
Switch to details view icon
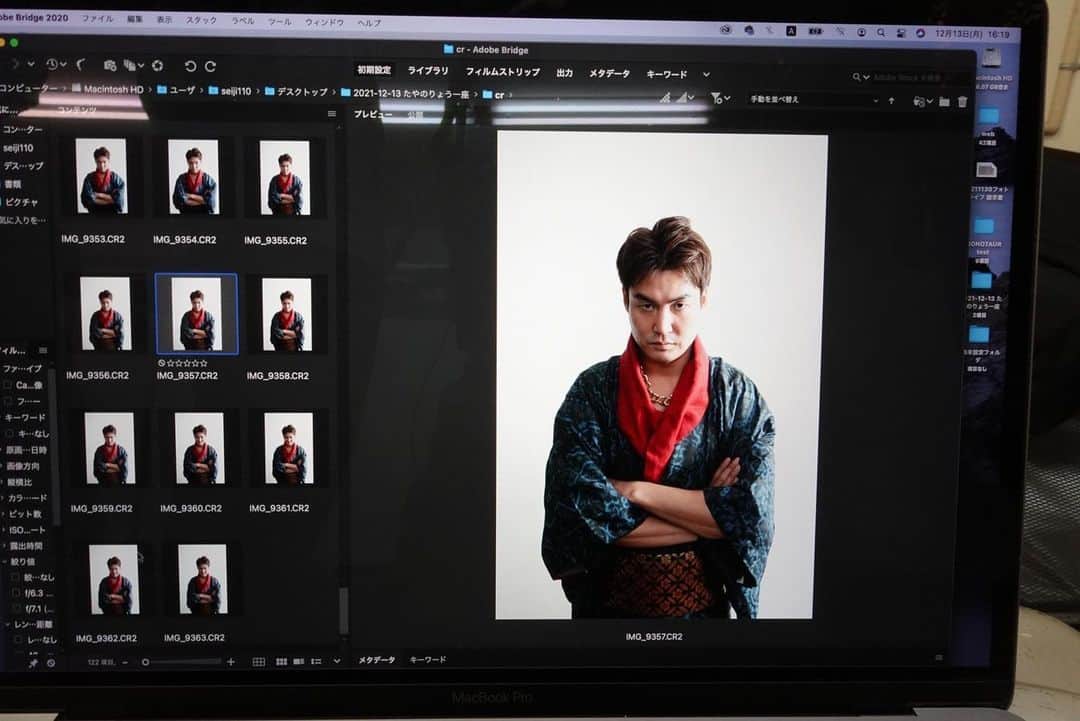[299, 662]
